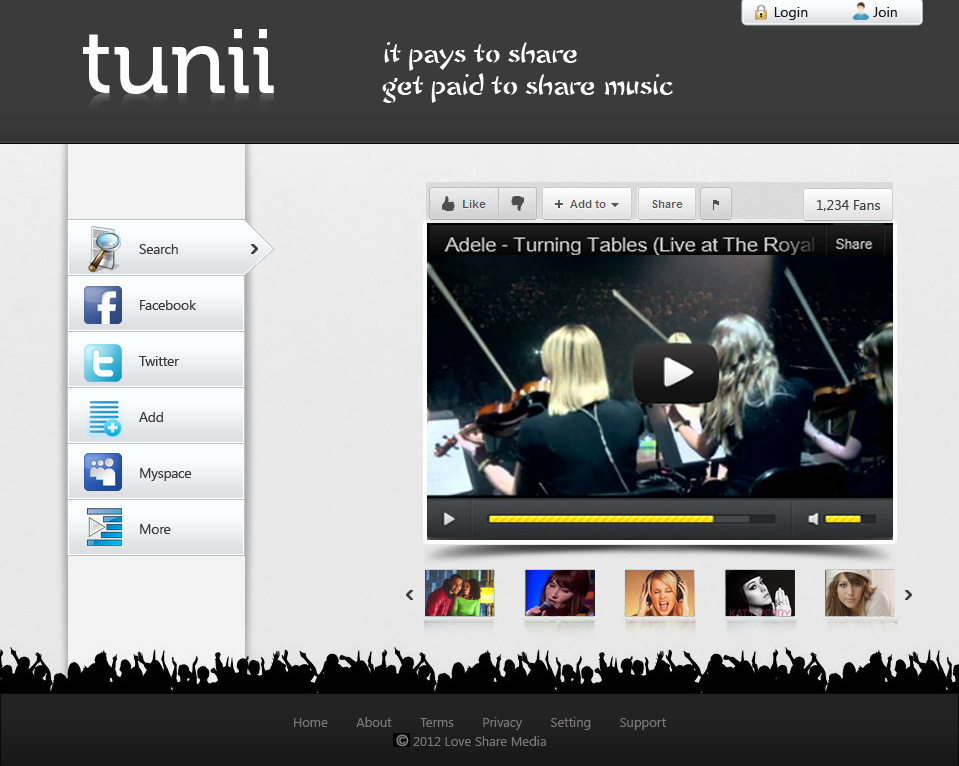Click the Facebook logo icon

point(103,305)
